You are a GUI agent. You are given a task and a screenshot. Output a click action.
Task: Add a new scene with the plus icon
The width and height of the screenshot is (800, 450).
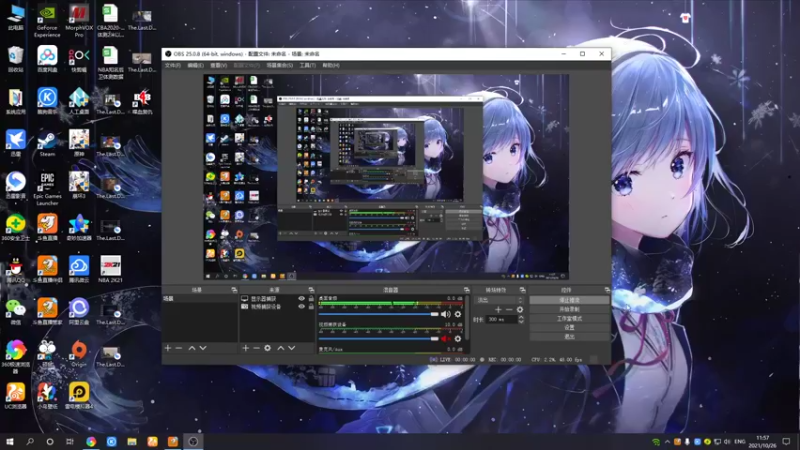tap(168, 348)
